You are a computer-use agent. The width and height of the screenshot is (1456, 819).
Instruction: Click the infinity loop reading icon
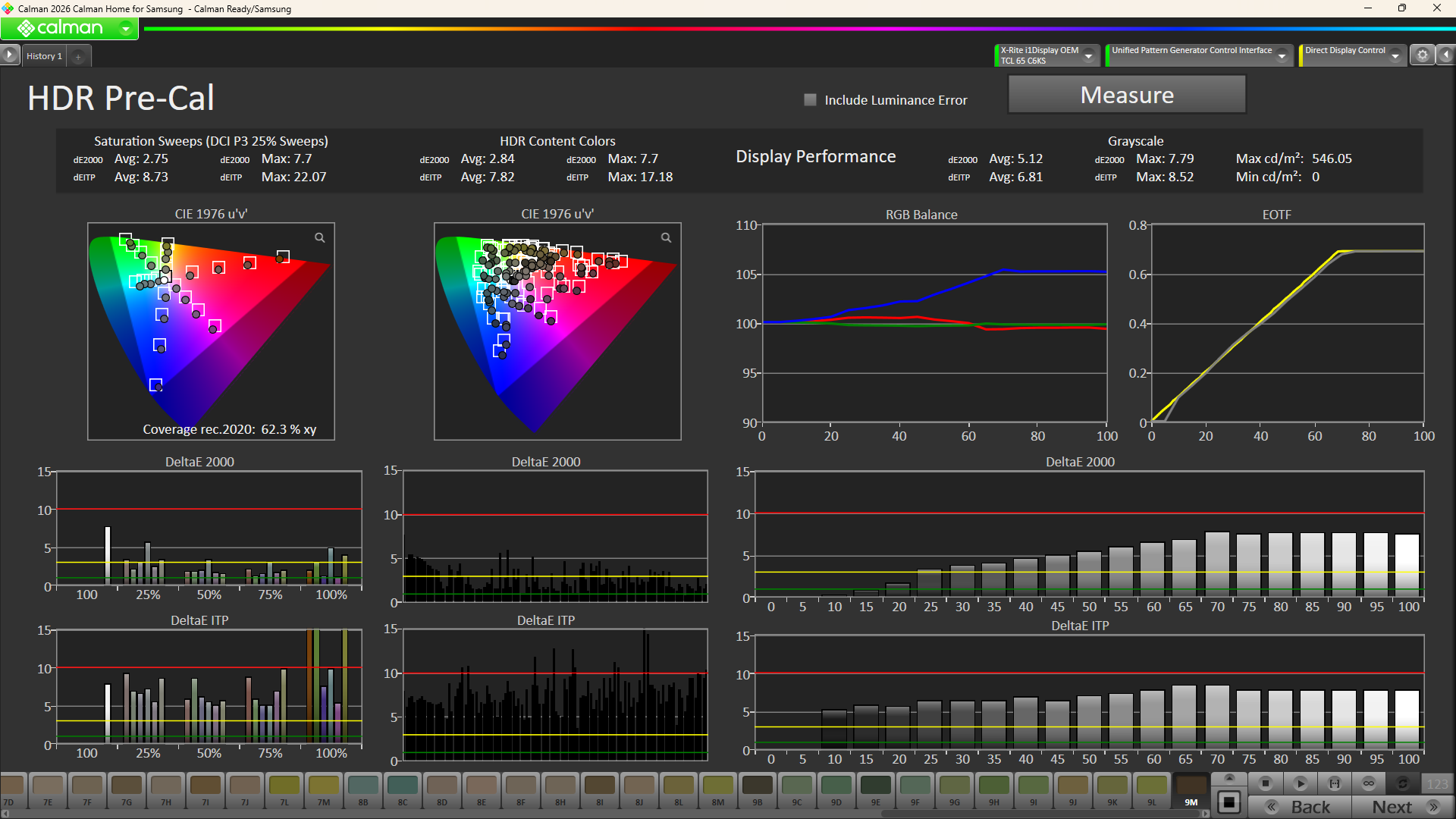coord(1369,783)
